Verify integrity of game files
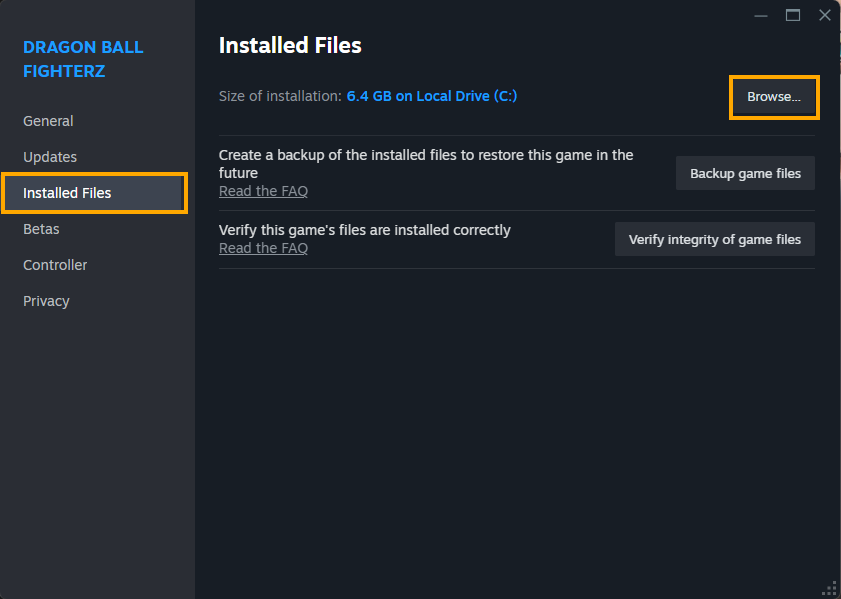 click(714, 239)
